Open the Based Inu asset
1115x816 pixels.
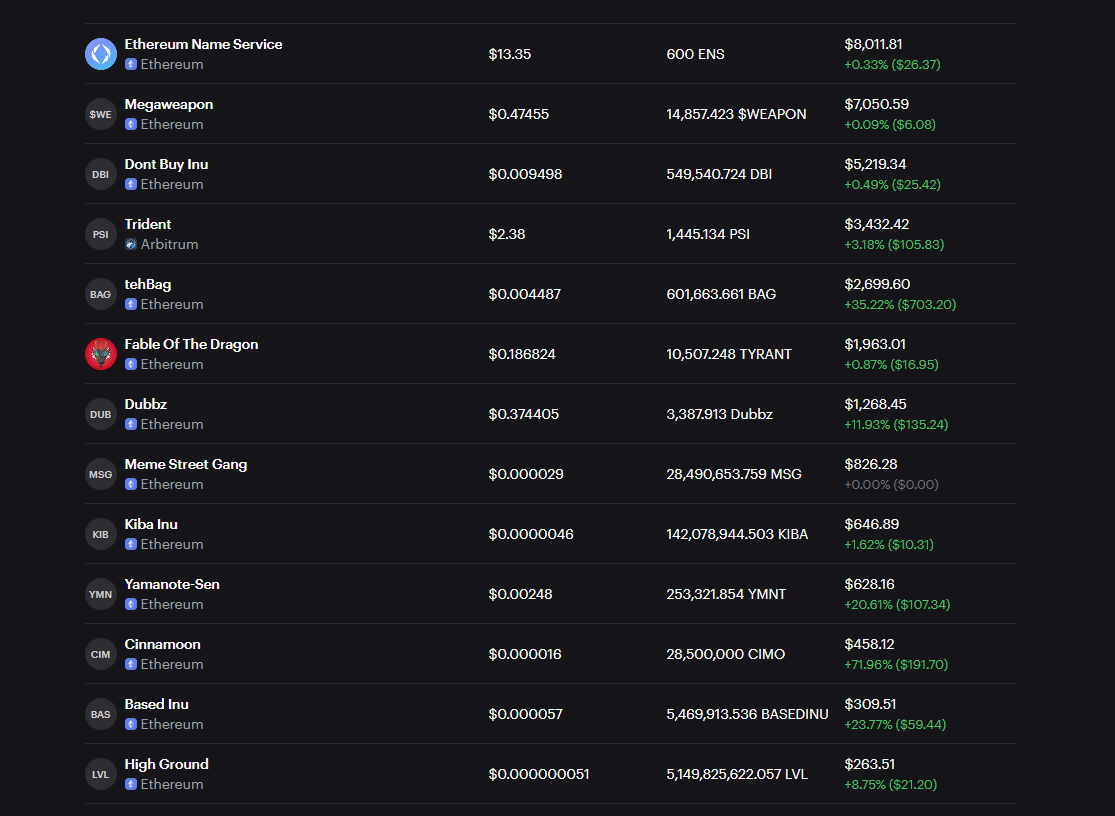point(550,714)
